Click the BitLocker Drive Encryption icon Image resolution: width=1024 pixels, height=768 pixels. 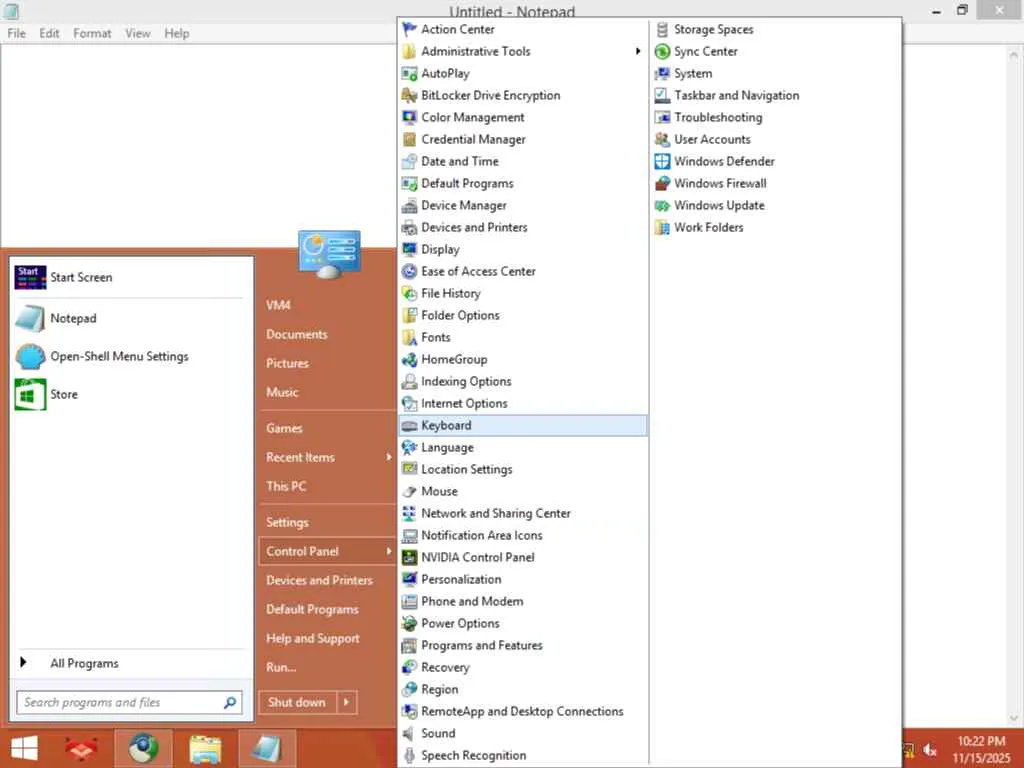(x=409, y=95)
